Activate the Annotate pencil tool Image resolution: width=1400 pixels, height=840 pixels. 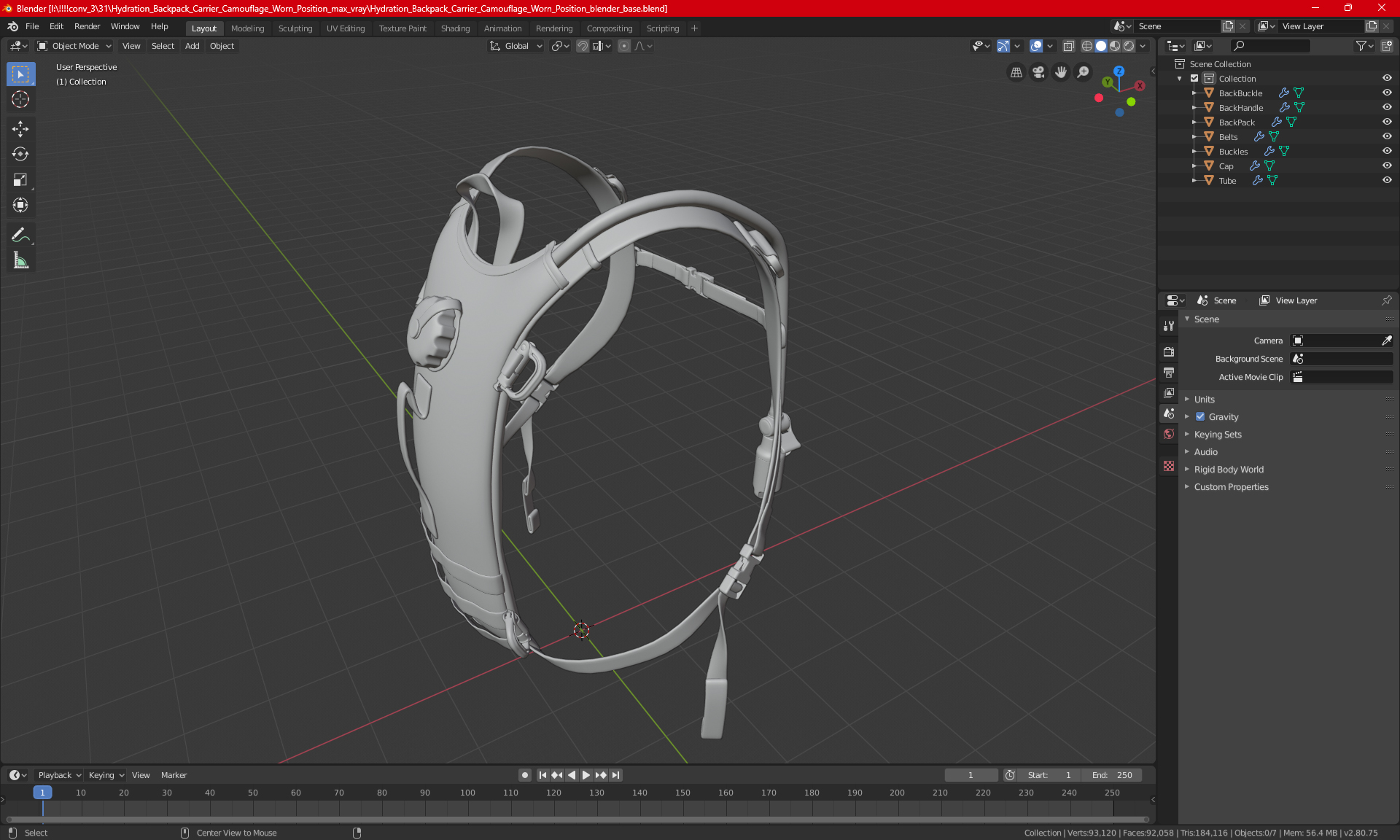pyautogui.click(x=20, y=235)
